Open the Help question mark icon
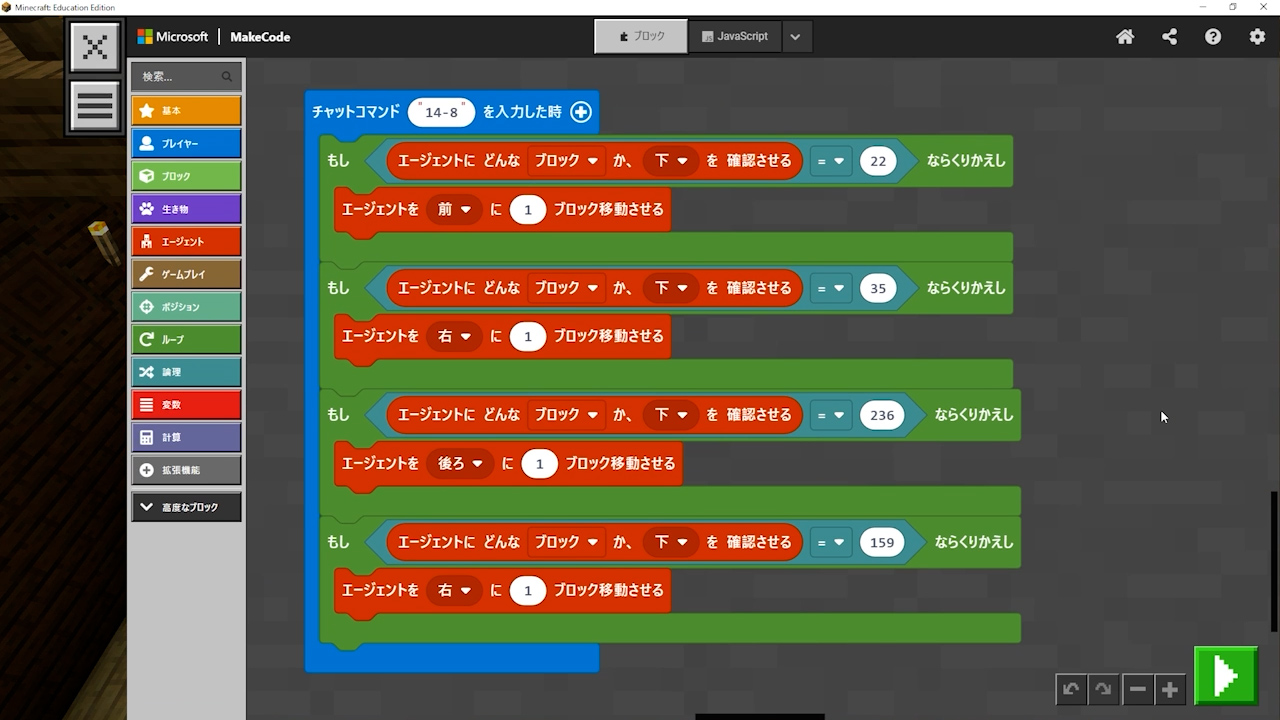Screen dimensions: 1280x720 click(1213, 37)
